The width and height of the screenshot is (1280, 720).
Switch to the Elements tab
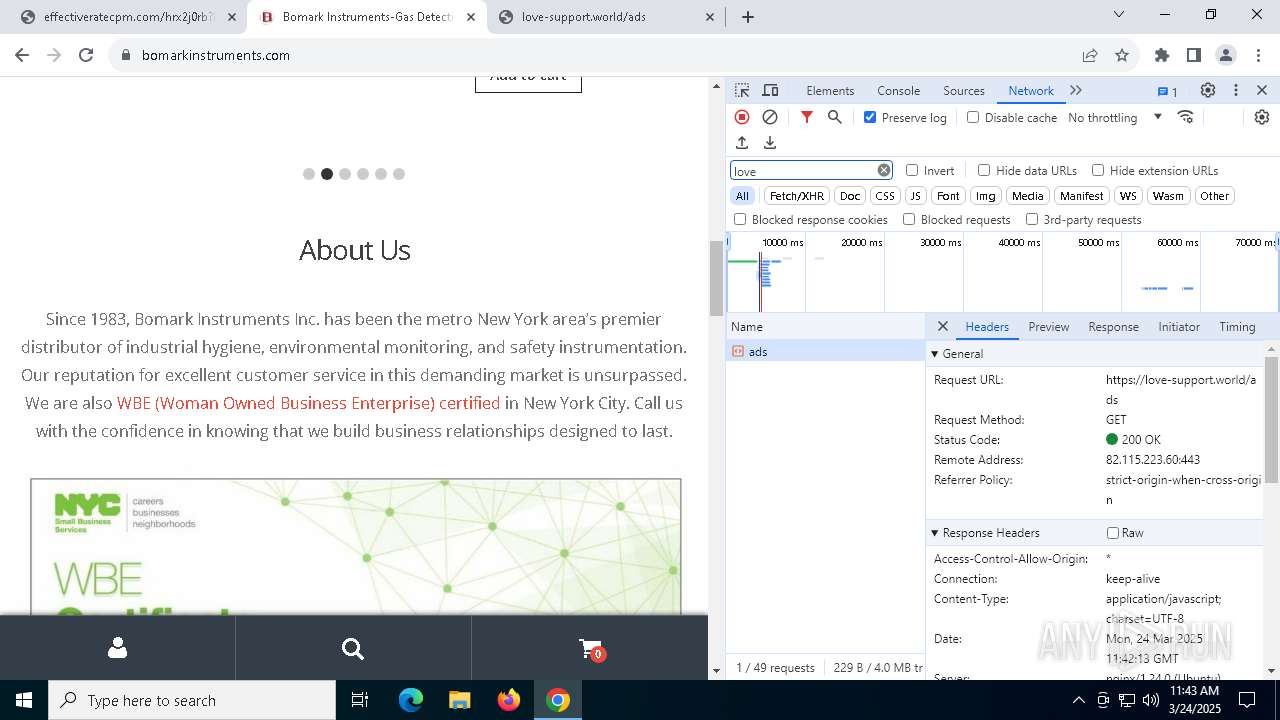click(x=830, y=90)
